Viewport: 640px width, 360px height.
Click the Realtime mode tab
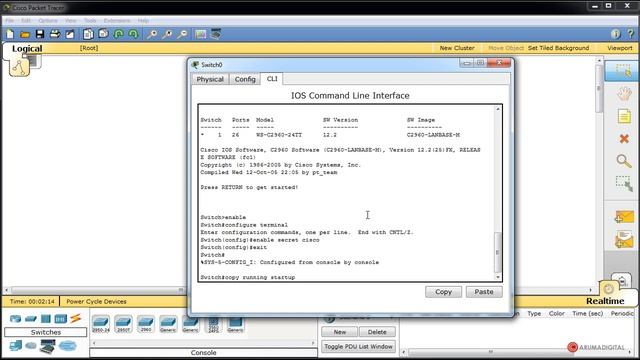tap(605, 301)
